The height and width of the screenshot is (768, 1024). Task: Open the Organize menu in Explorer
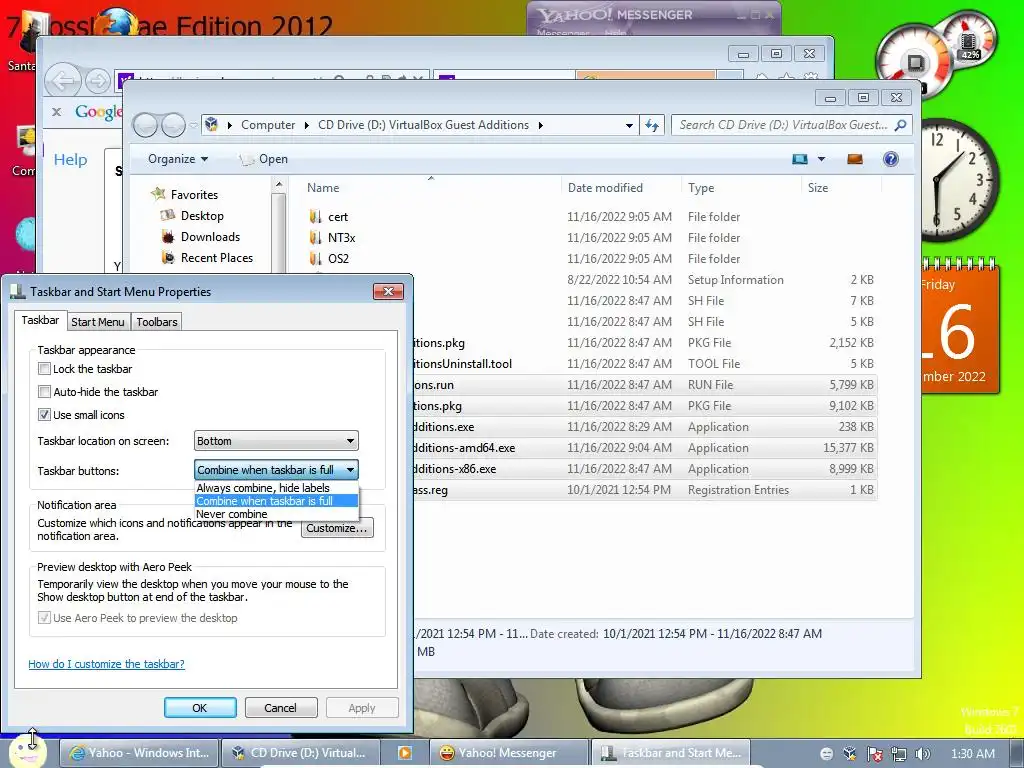point(178,159)
